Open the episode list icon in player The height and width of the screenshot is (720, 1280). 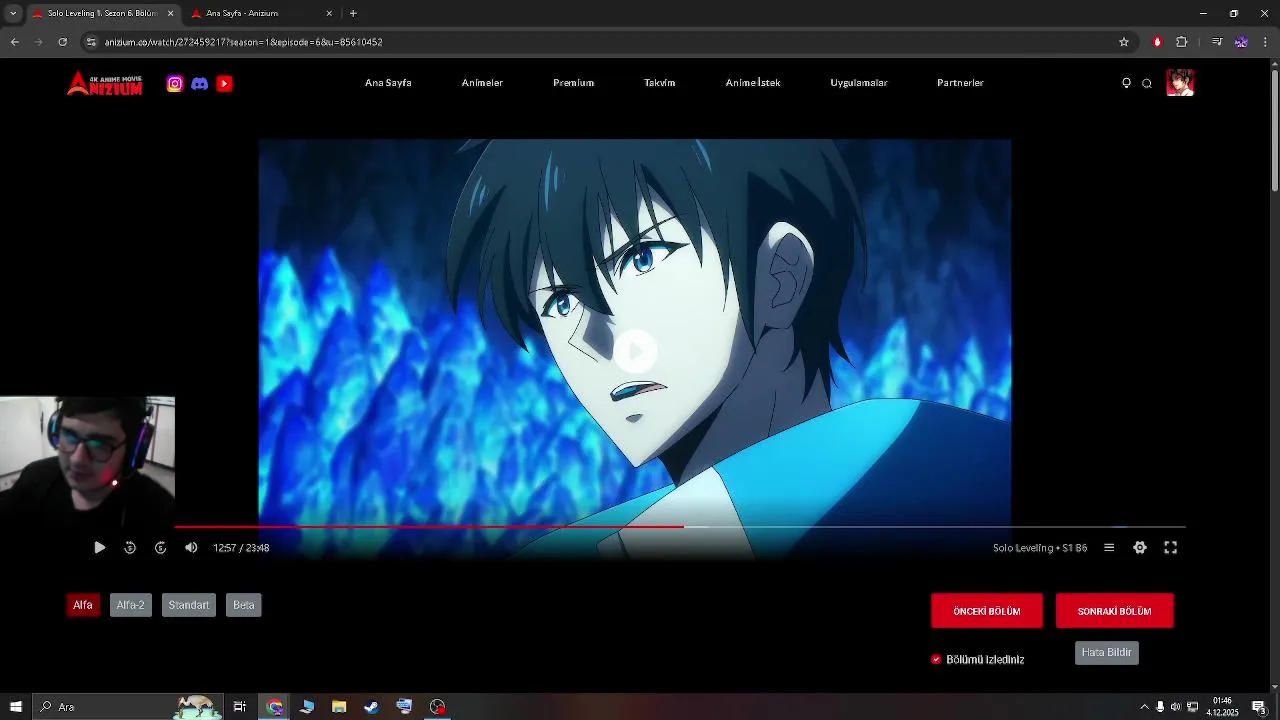click(x=1109, y=548)
